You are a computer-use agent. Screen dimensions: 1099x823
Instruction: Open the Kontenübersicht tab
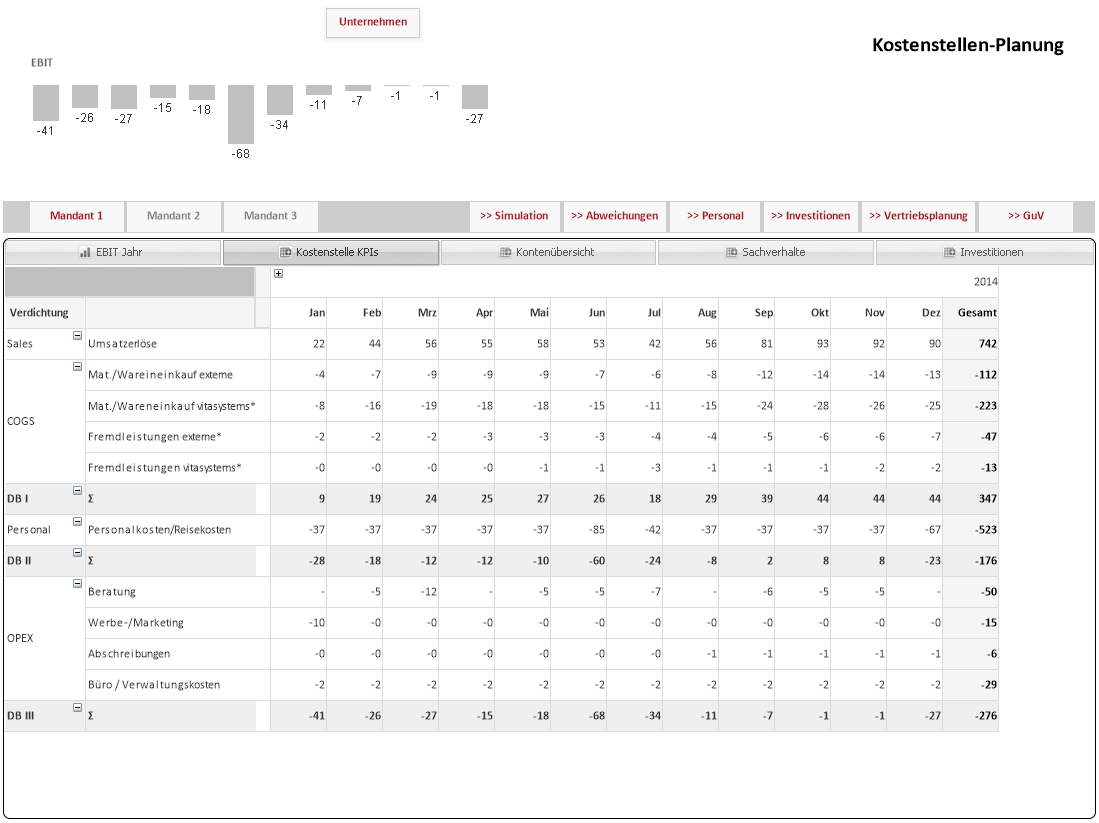pyautogui.click(x=548, y=252)
